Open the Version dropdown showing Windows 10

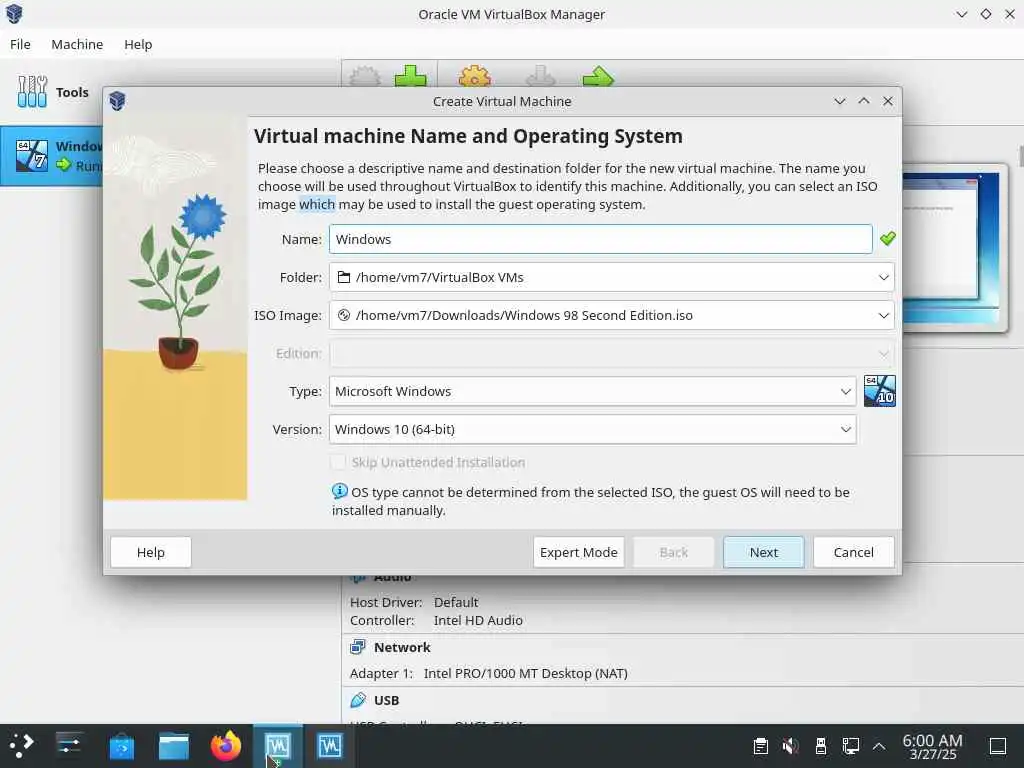pos(592,429)
